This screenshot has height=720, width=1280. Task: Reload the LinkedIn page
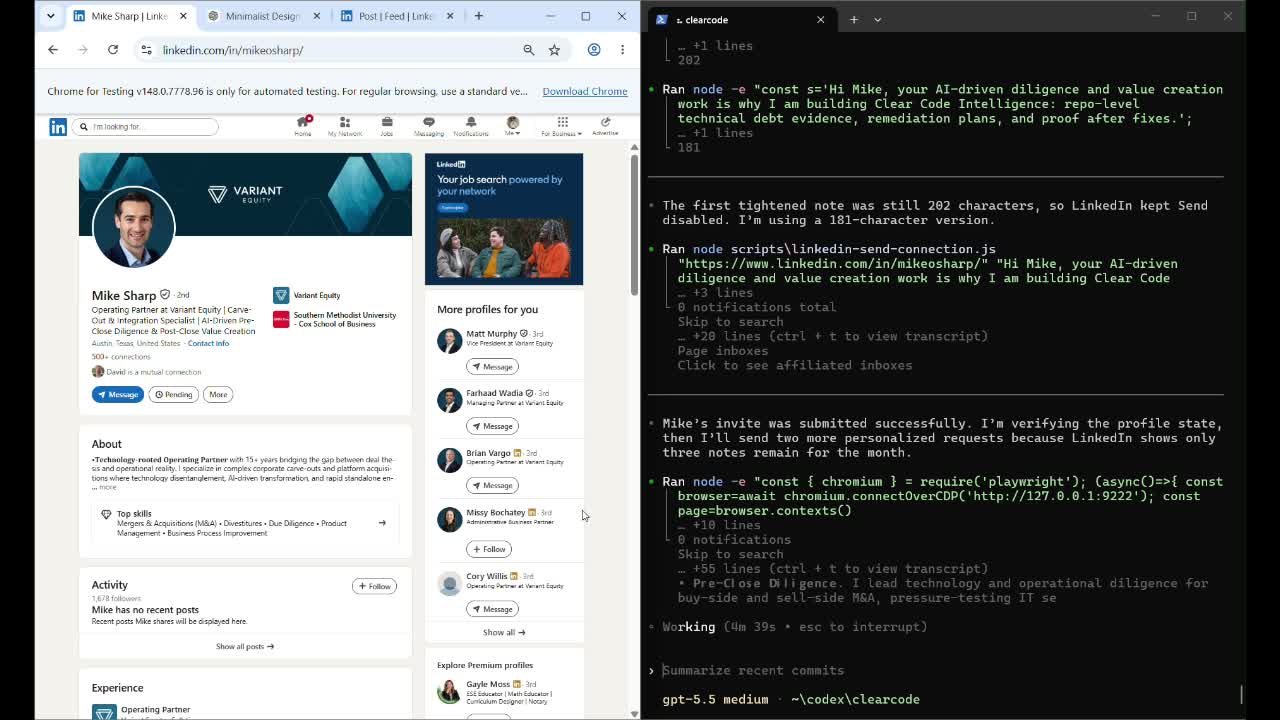(x=113, y=50)
